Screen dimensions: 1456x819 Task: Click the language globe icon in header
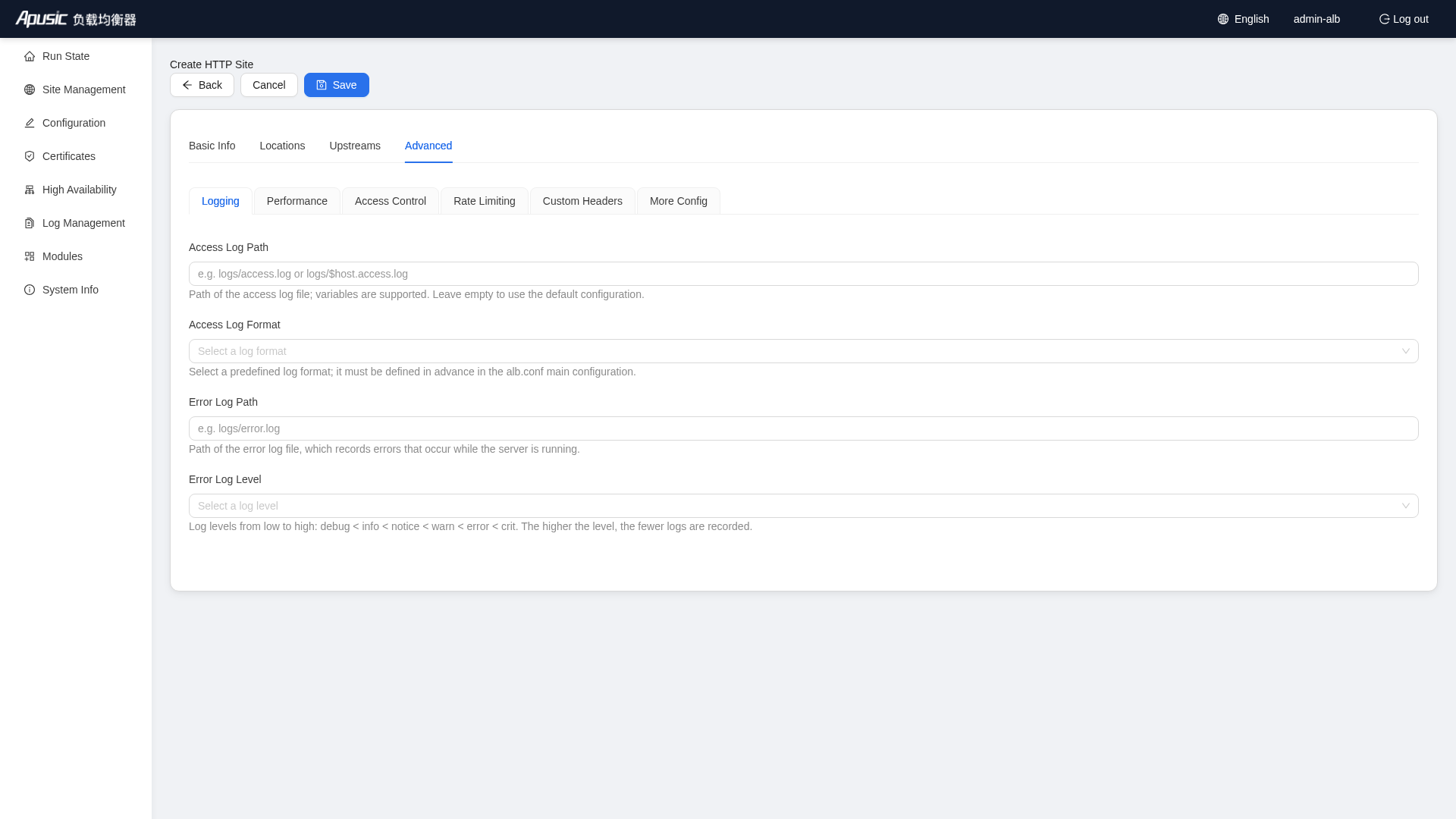[x=1223, y=19]
